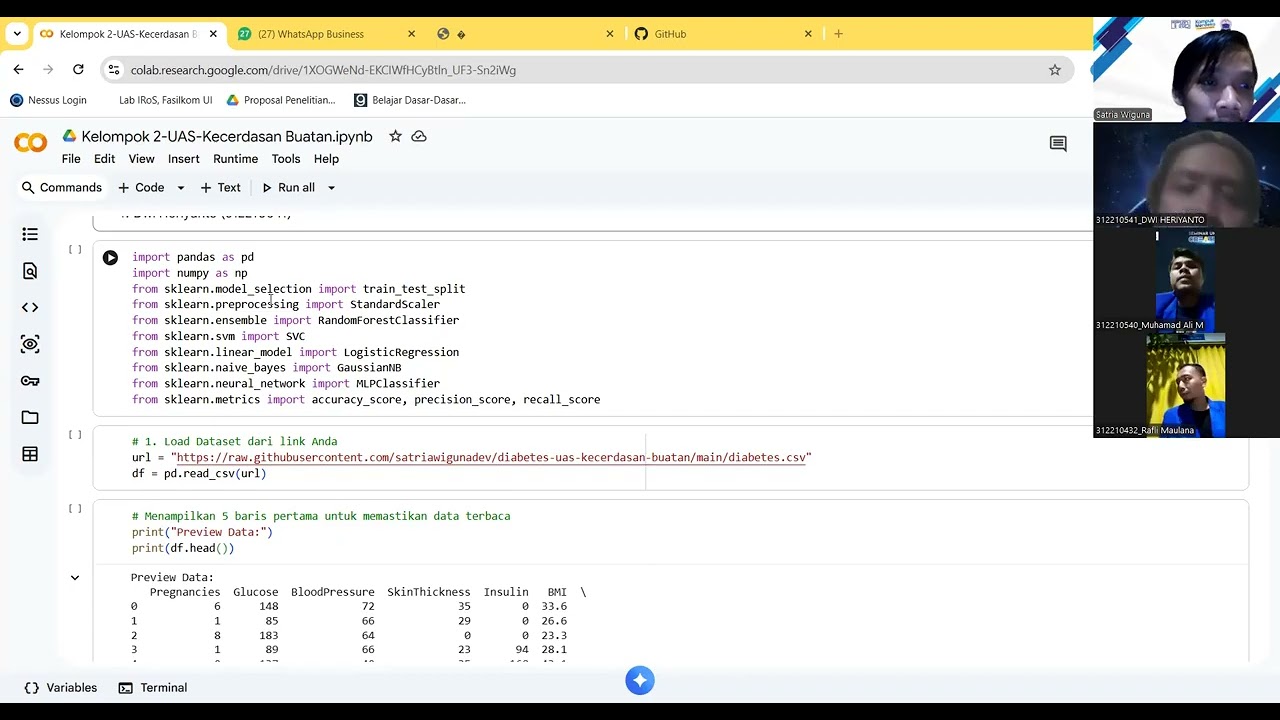Open the Tools menu

coord(286,159)
